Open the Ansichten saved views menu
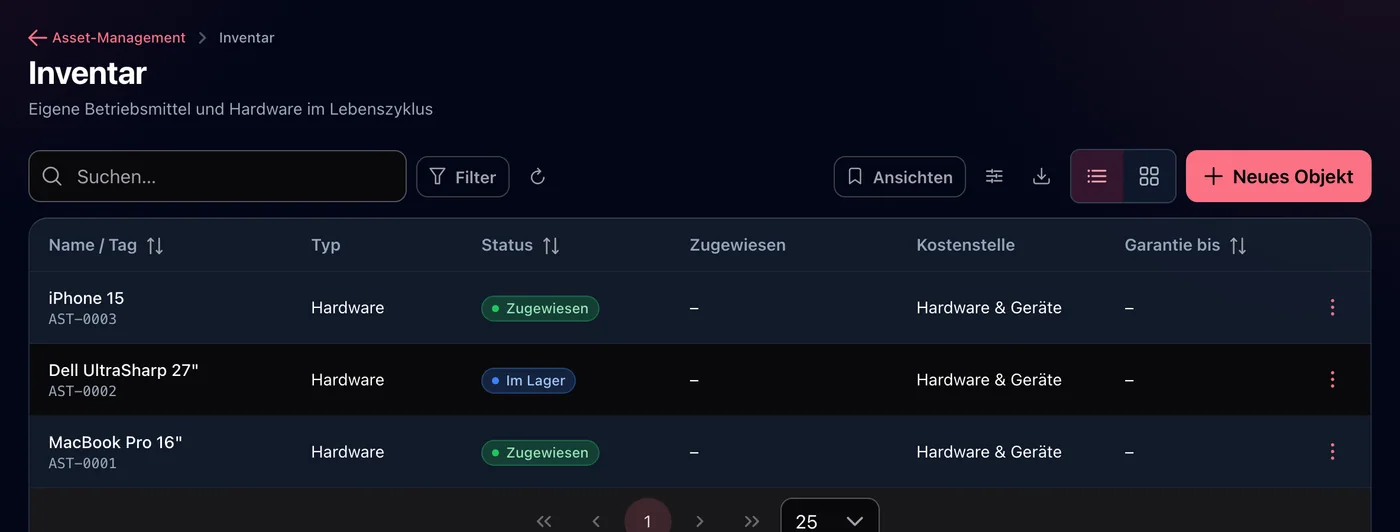The width and height of the screenshot is (1400, 532). (900, 177)
